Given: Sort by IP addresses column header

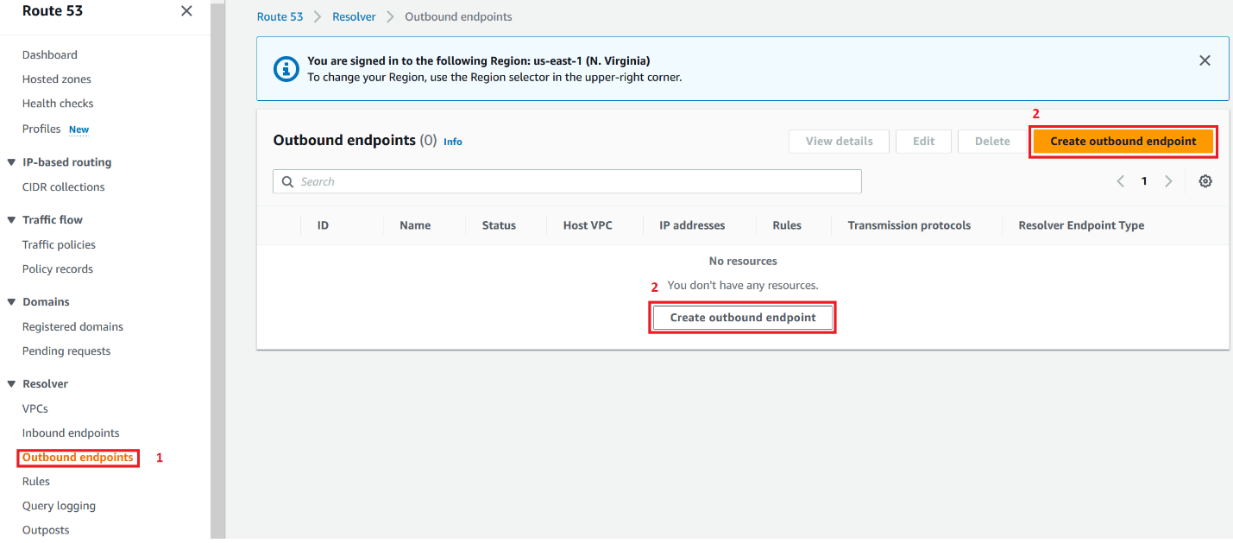Looking at the screenshot, I should pyautogui.click(x=692, y=225).
